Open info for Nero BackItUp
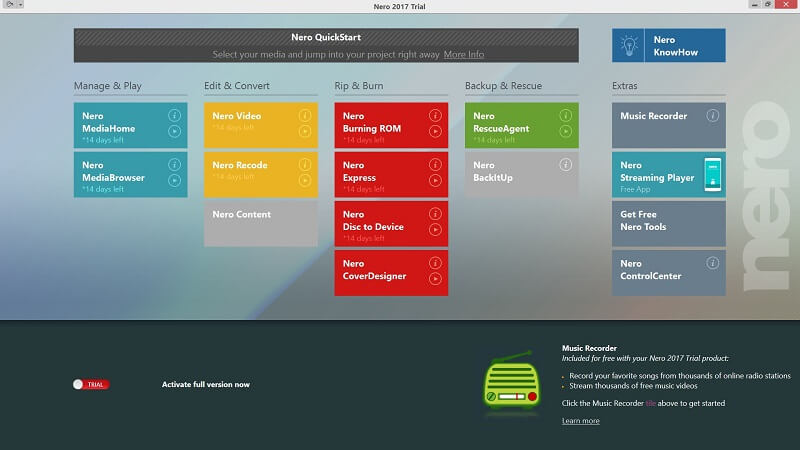 coord(566,165)
